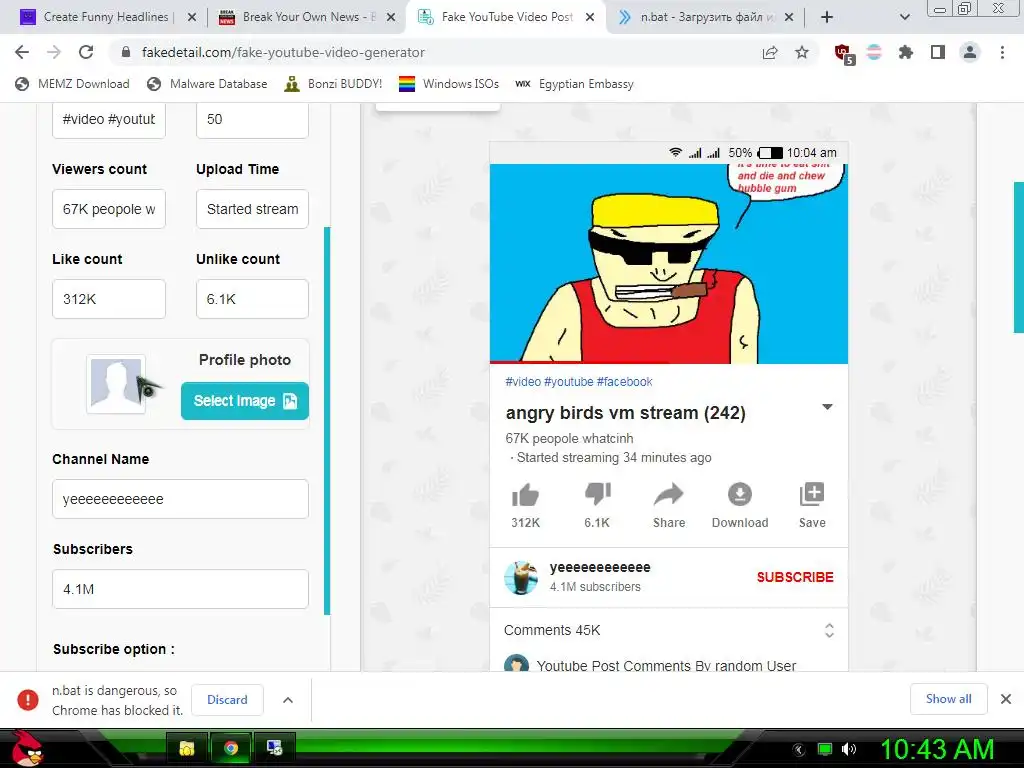Click the browser forward arrow

pyautogui.click(x=54, y=52)
